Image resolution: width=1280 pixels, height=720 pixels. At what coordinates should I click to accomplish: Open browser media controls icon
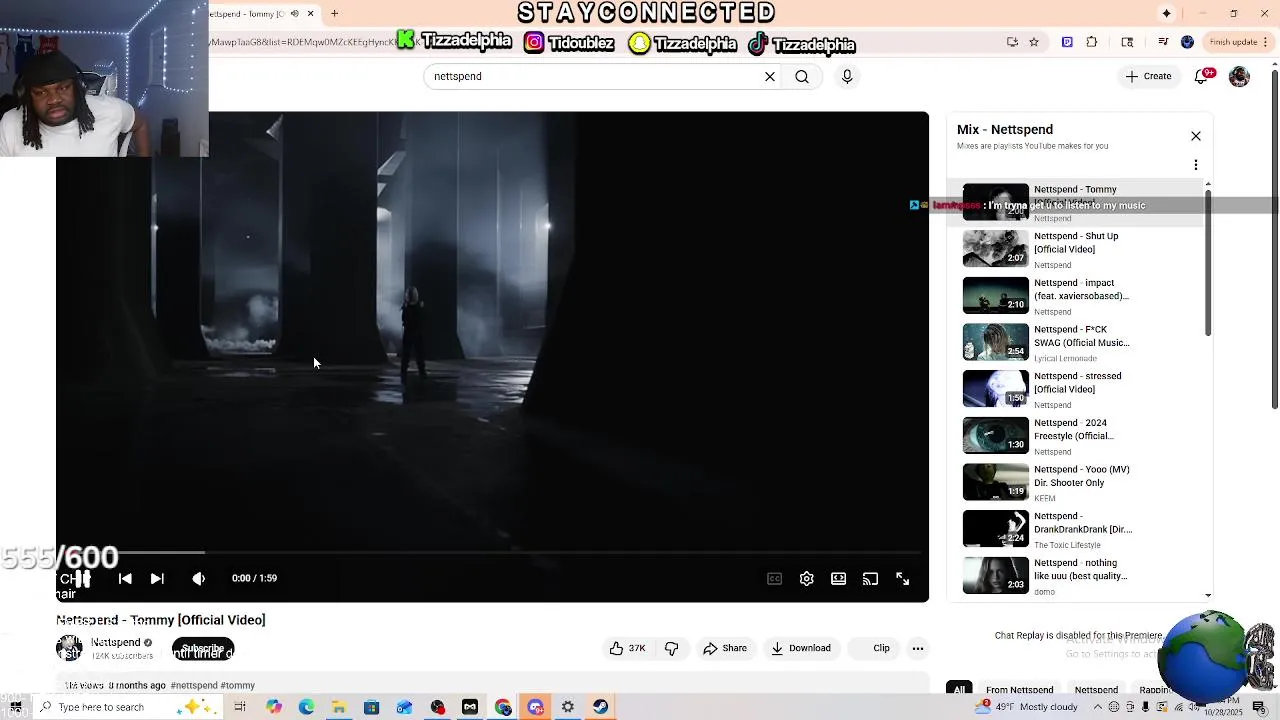(1163, 42)
